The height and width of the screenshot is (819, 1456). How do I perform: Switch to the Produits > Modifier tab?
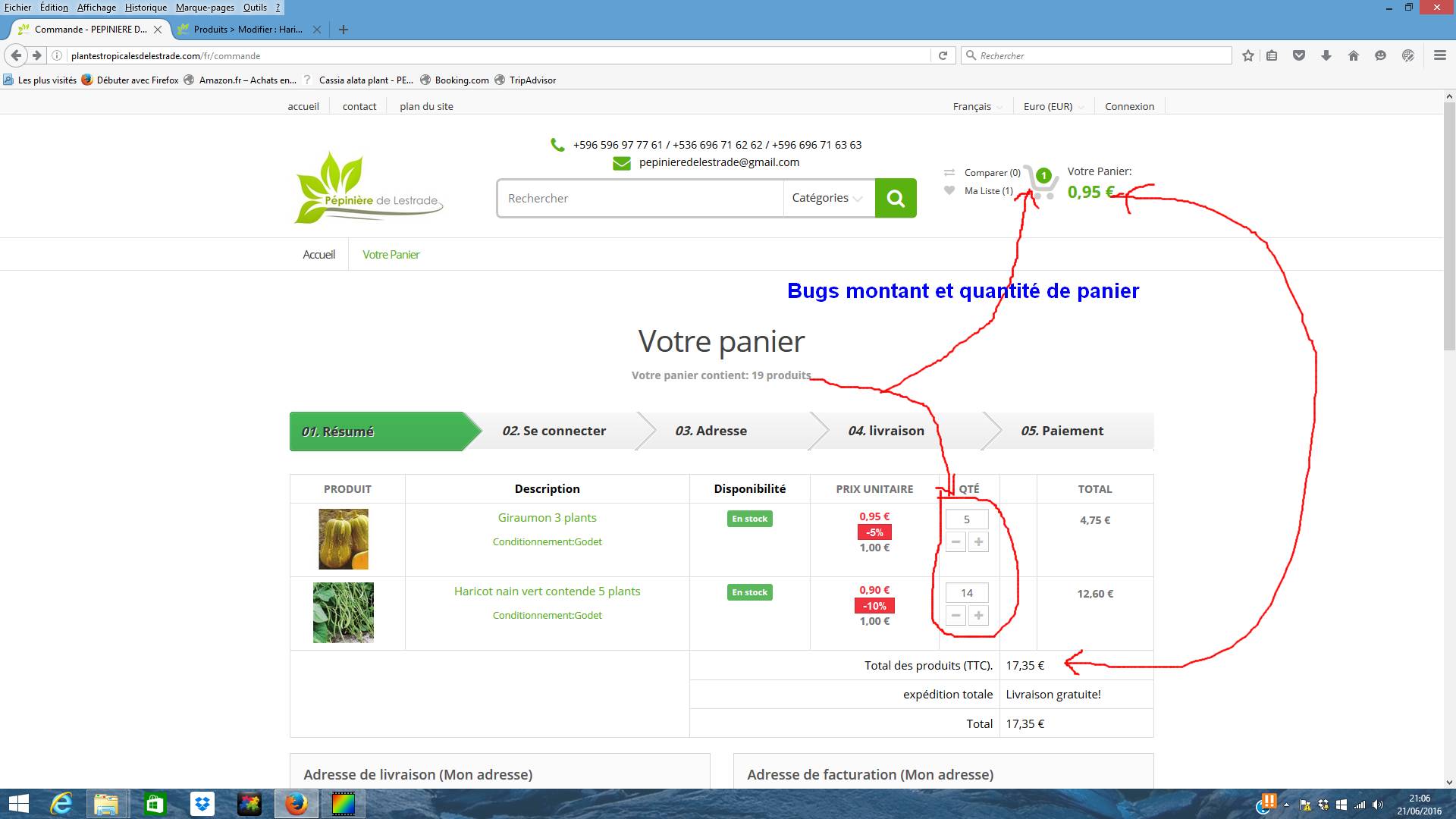(246, 30)
